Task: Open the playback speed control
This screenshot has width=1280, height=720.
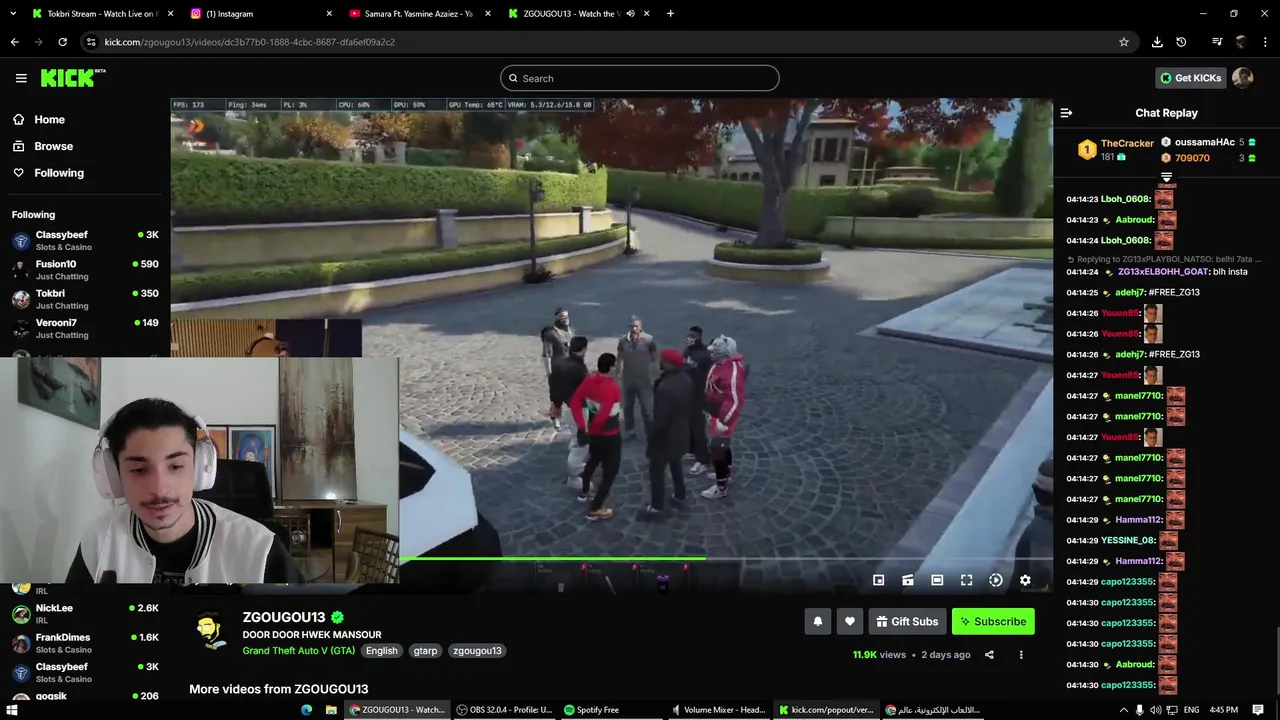Action: (x=996, y=580)
